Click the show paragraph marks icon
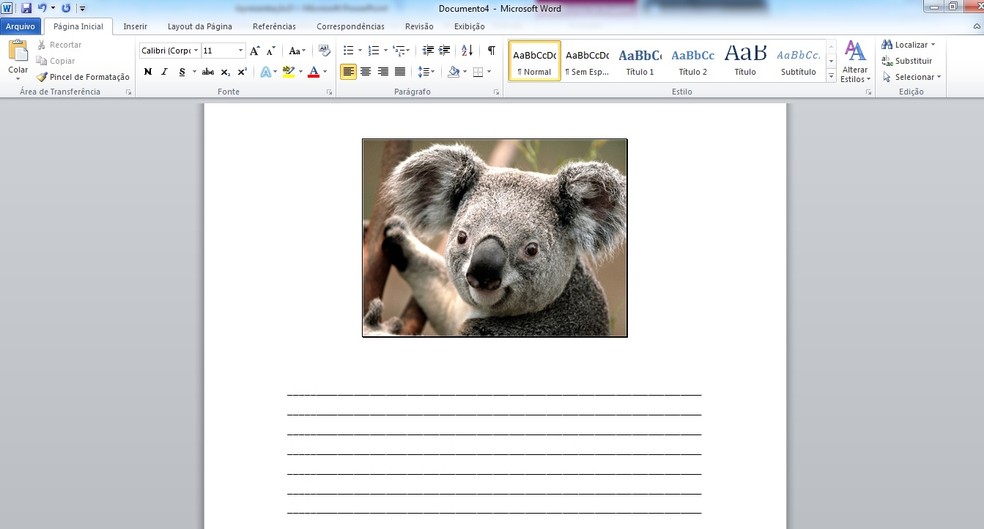984x529 pixels. (x=491, y=50)
